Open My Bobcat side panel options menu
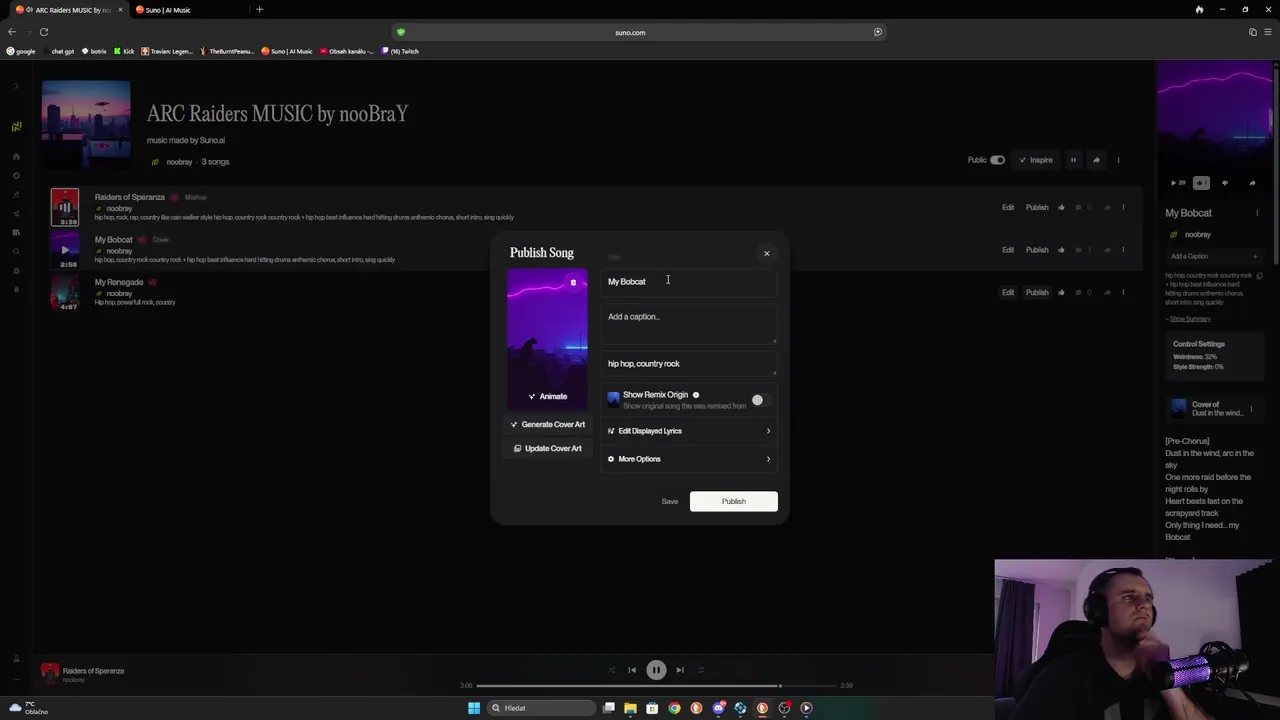The image size is (1280, 720). tap(1257, 213)
